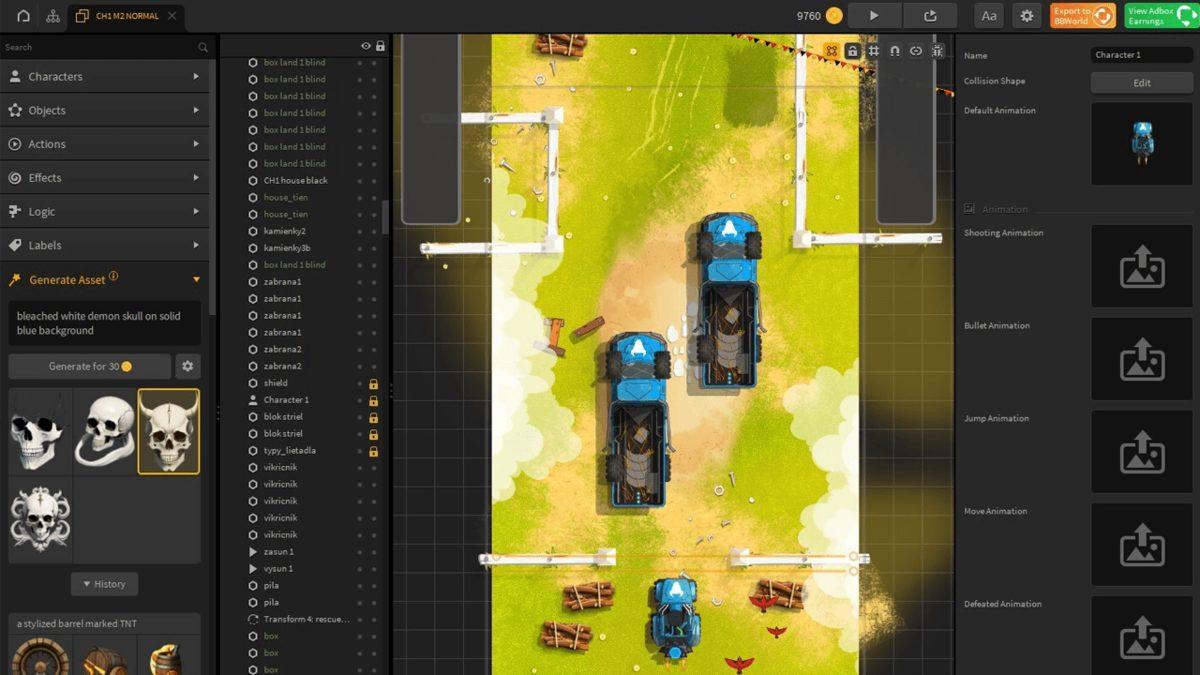
Task: Click the share export arrow icon
Action: [x=930, y=16]
